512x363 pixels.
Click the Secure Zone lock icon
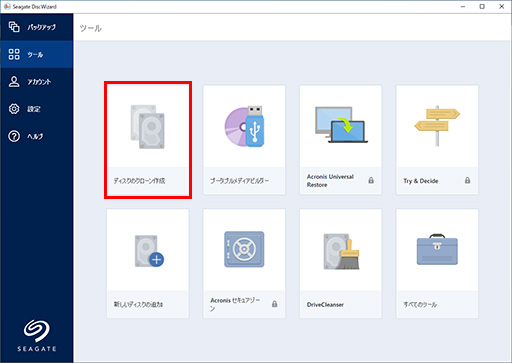click(274, 304)
